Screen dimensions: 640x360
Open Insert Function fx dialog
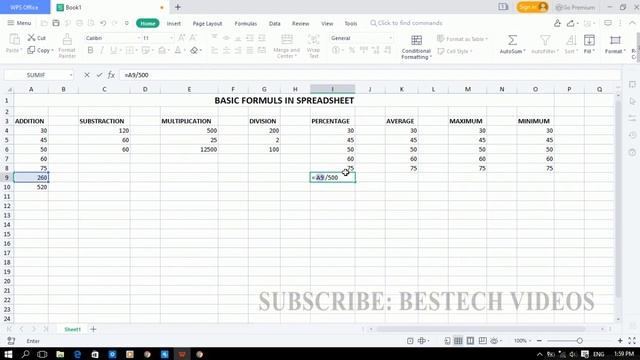coord(111,75)
